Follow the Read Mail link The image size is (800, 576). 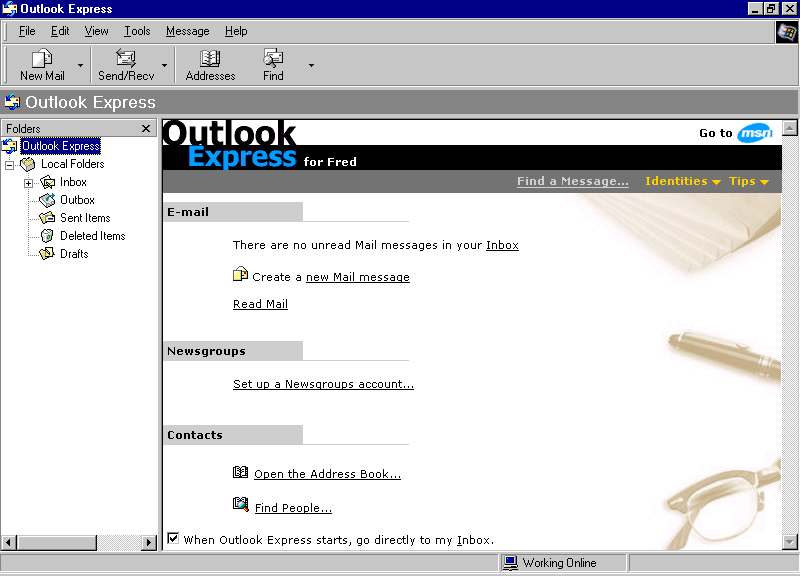[260, 304]
